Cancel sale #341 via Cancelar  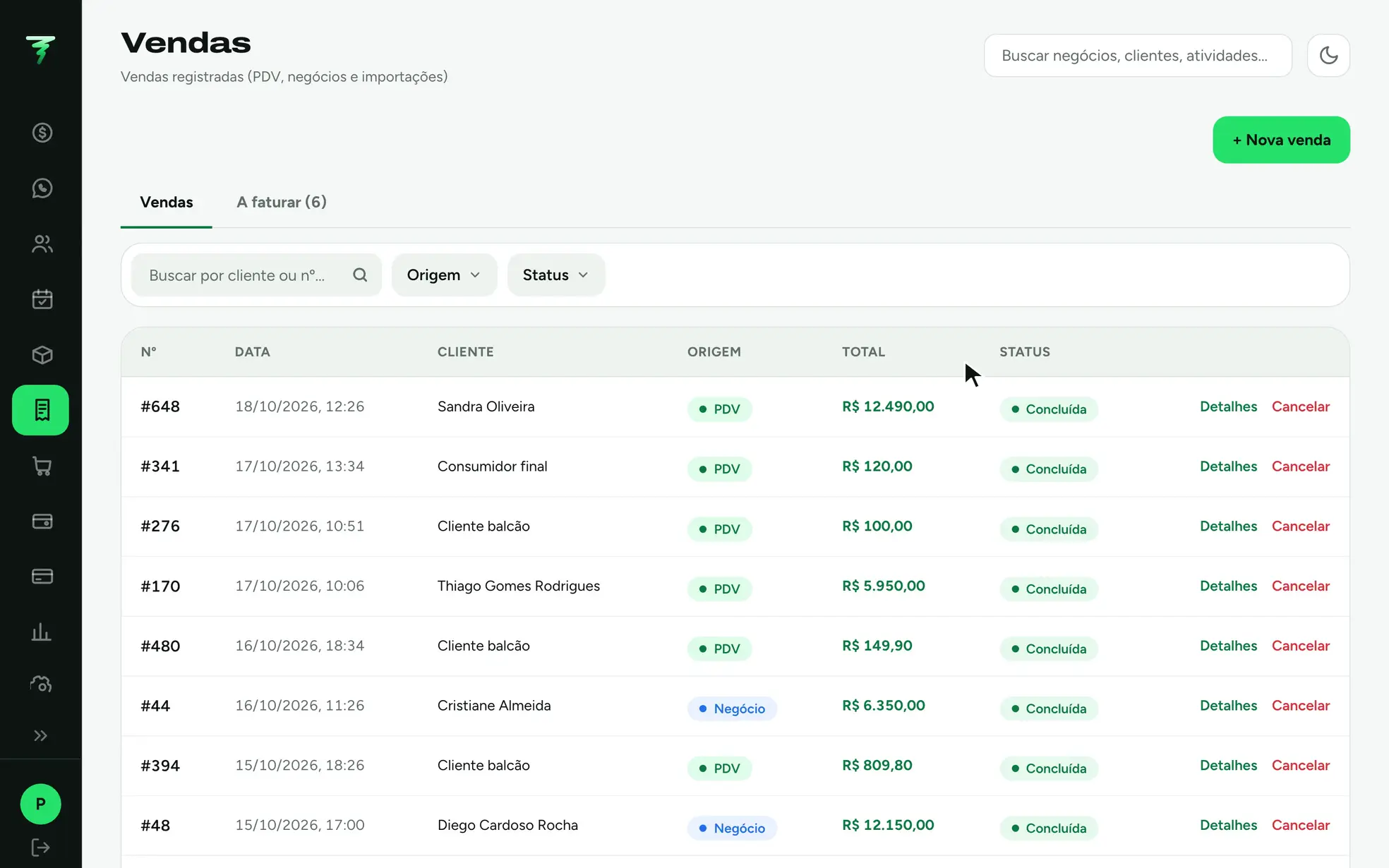[x=1300, y=466]
